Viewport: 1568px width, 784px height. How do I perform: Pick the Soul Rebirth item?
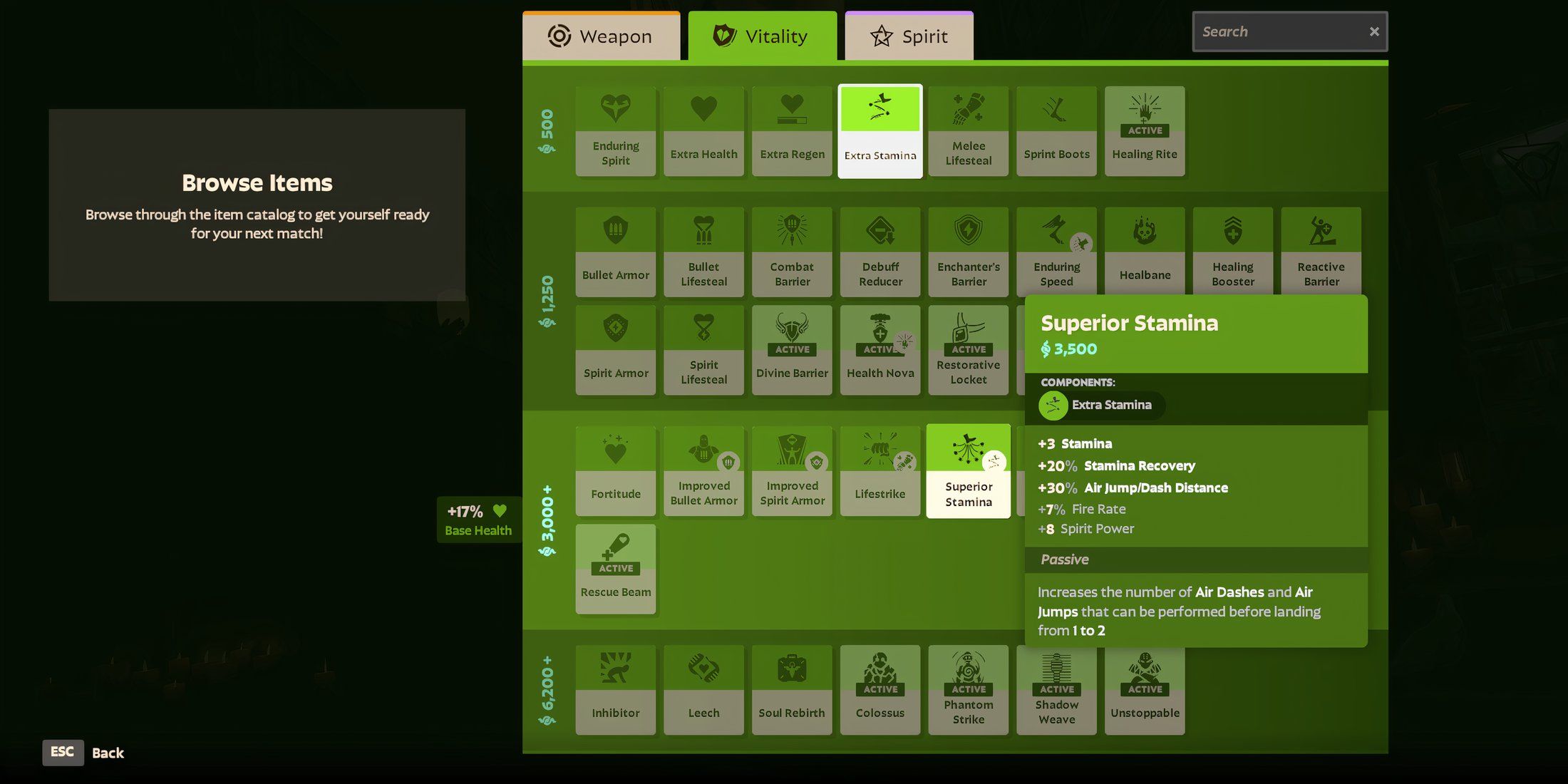[792, 690]
